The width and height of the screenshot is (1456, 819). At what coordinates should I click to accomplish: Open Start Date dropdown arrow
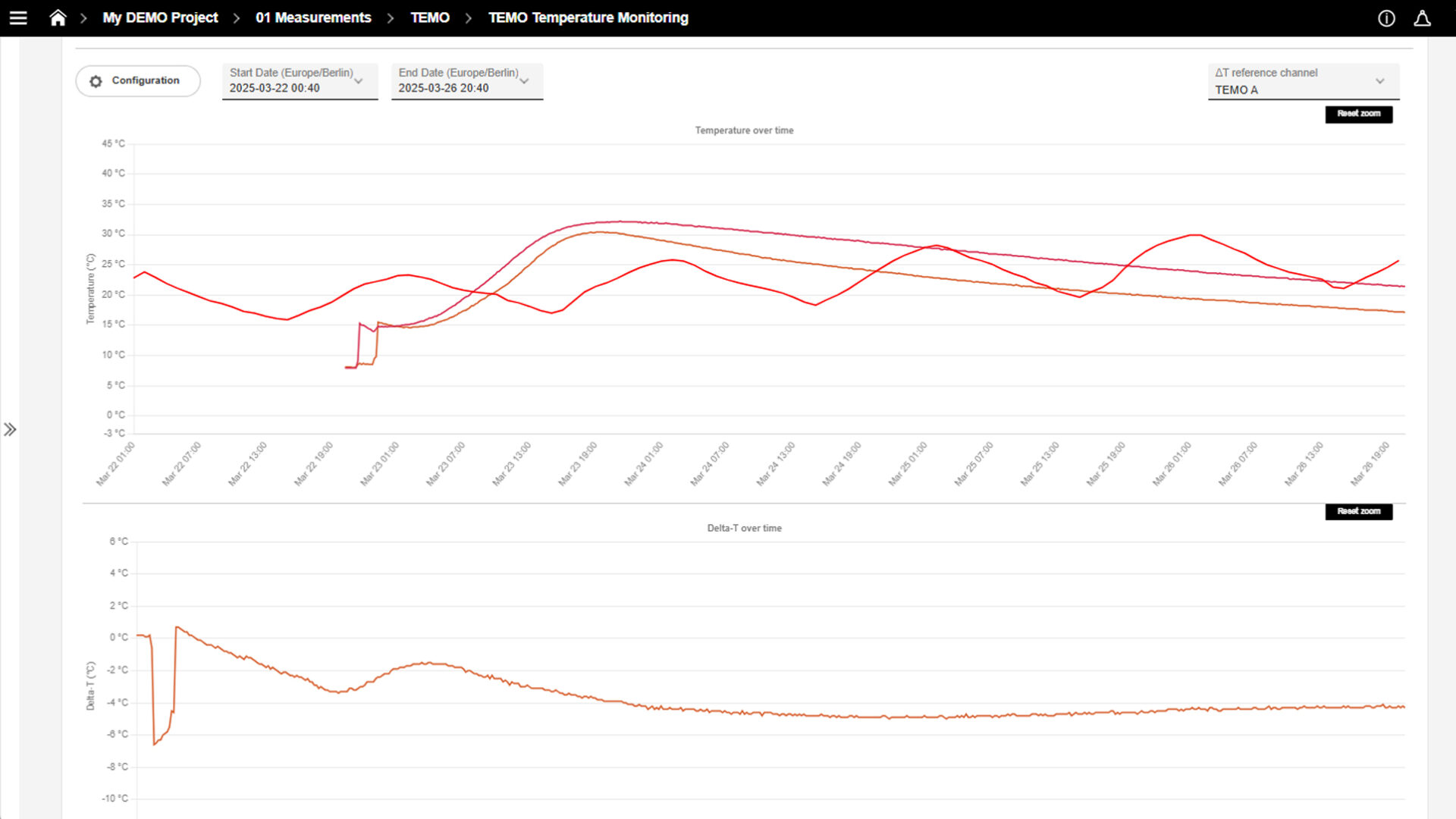click(x=359, y=81)
